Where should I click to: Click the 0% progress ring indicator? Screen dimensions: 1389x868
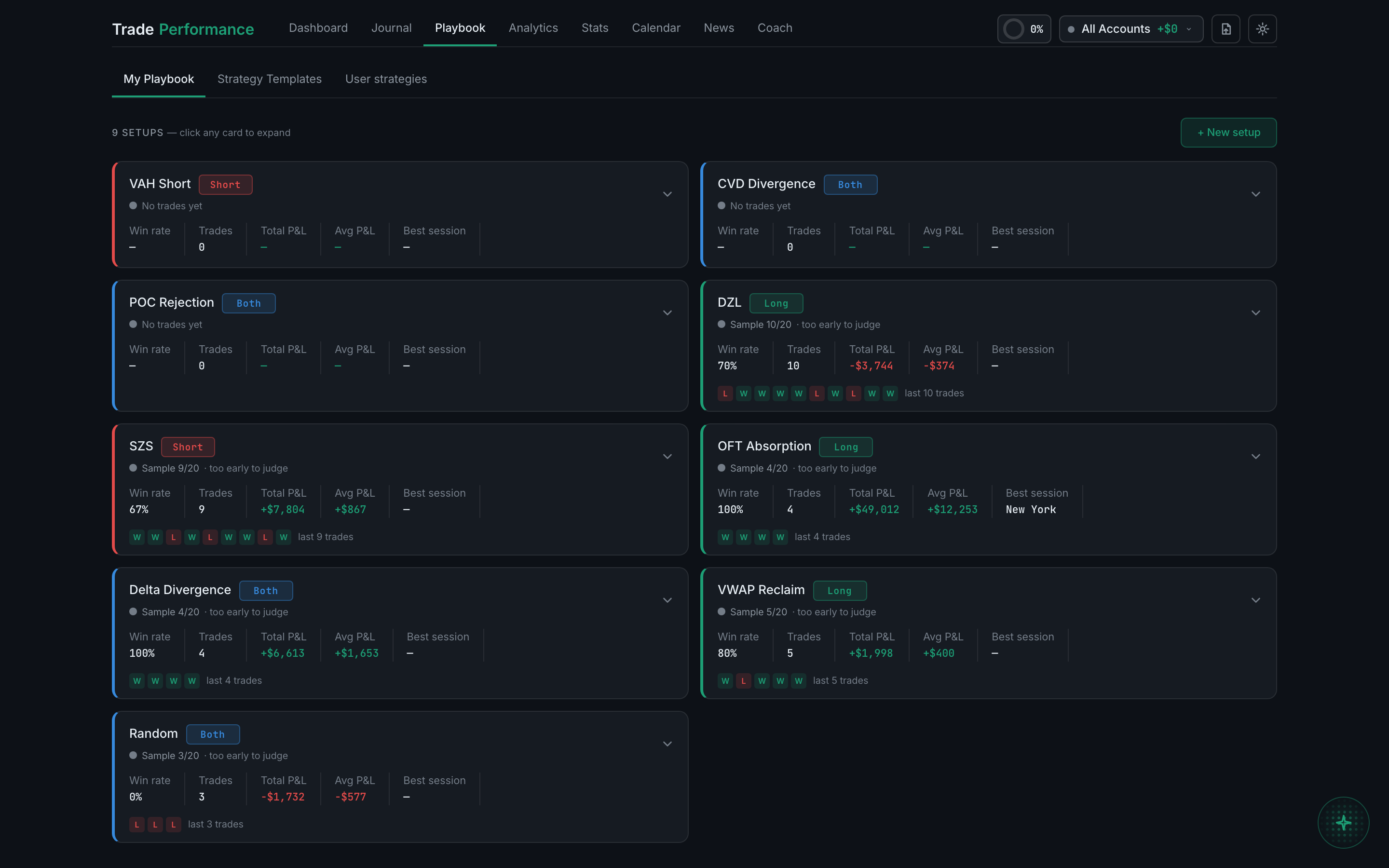click(1024, 29)
